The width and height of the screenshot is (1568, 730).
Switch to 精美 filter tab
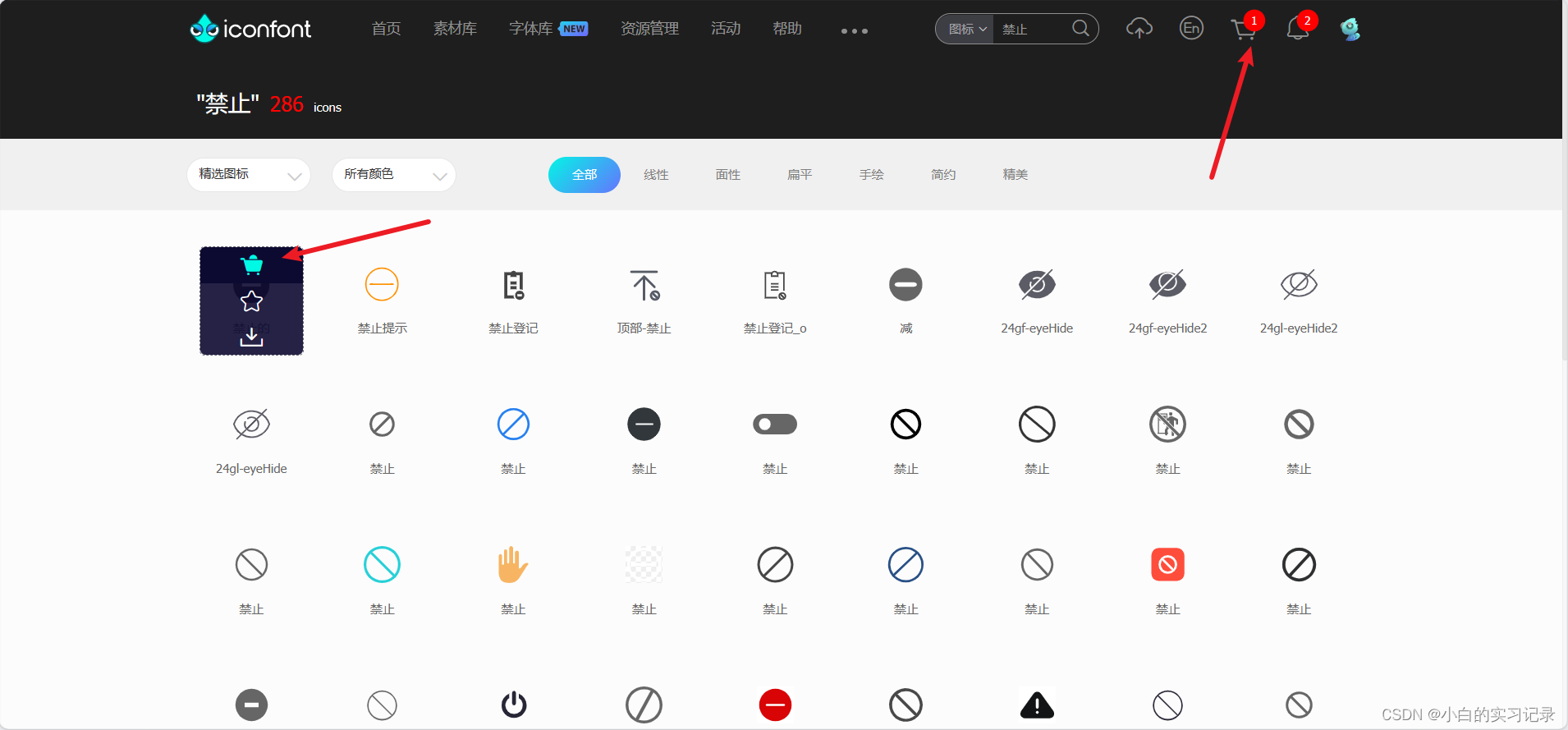pos(1016,175)
